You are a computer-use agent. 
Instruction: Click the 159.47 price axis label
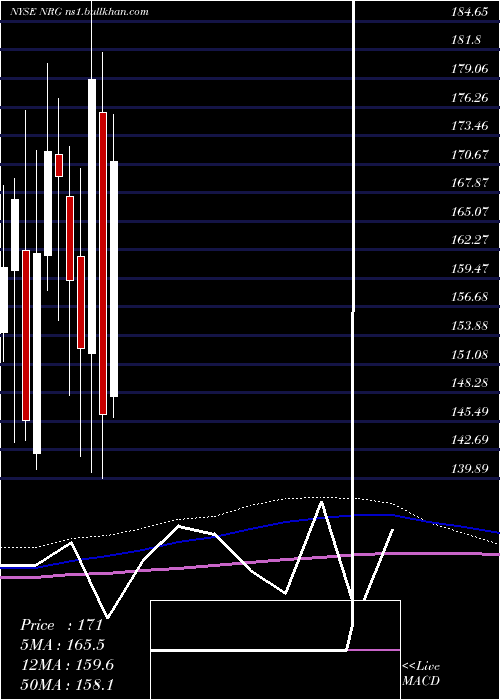click(469, 269)
